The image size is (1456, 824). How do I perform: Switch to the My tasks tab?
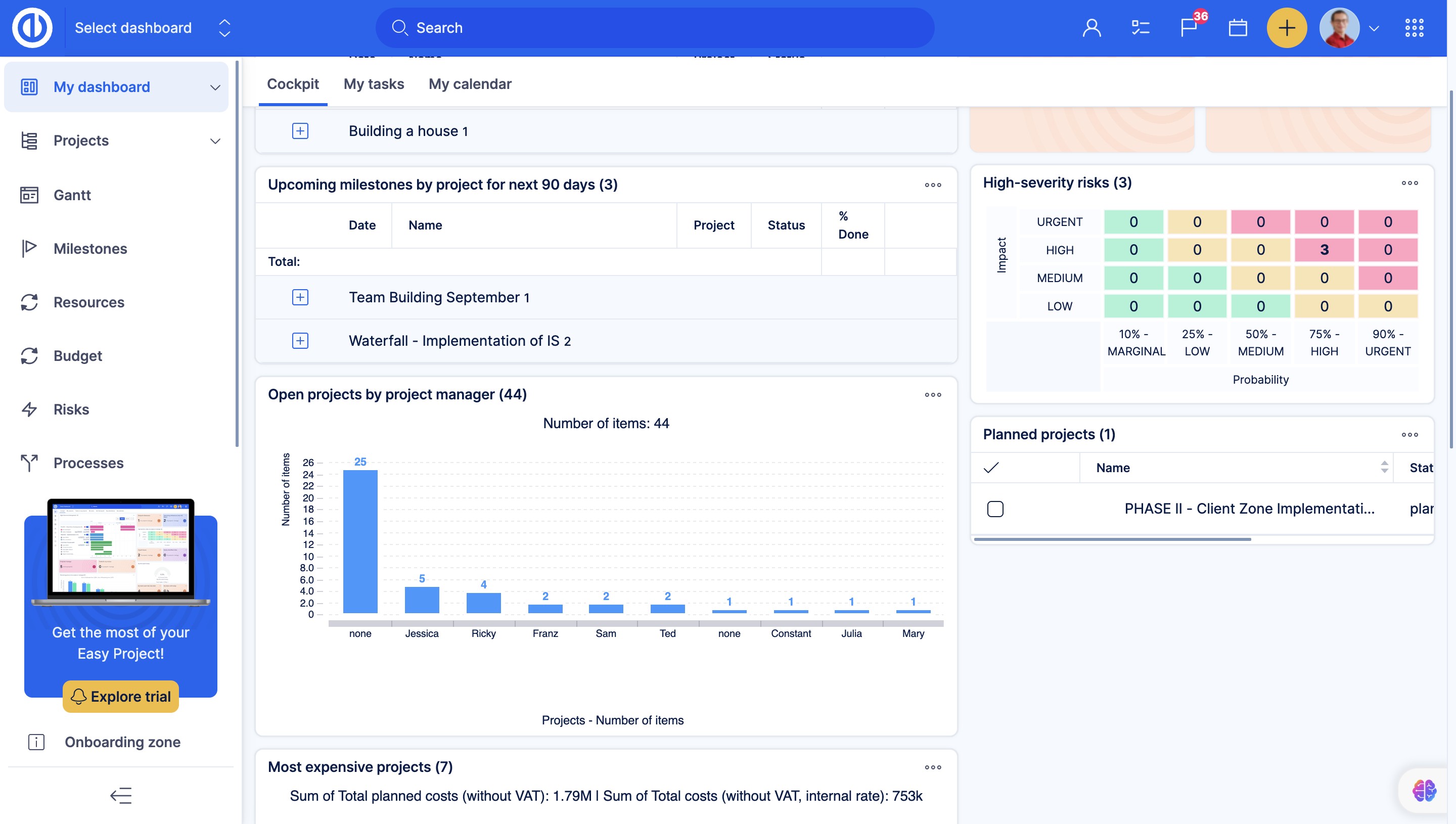[x=374, y=84]
